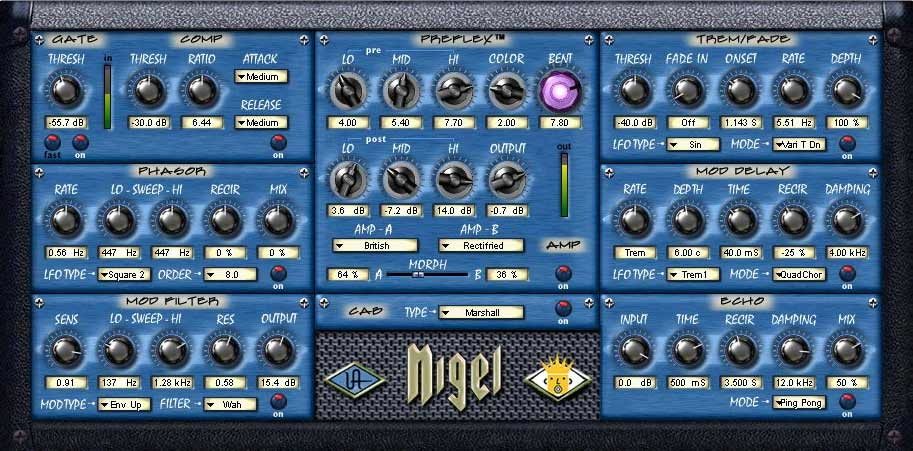913x451 pixels.
Task: Open the Comp RELEASE dropdown
Action: click(x=261, y=123)
